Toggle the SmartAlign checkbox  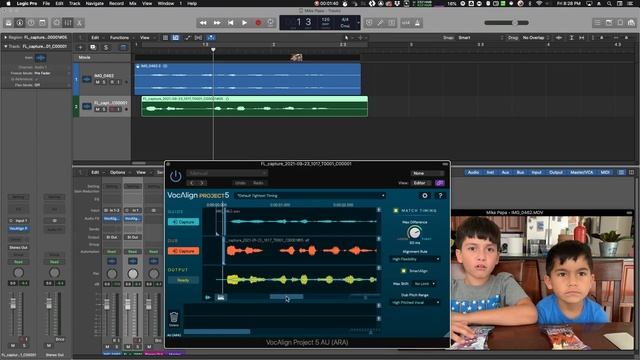point(403,271)
